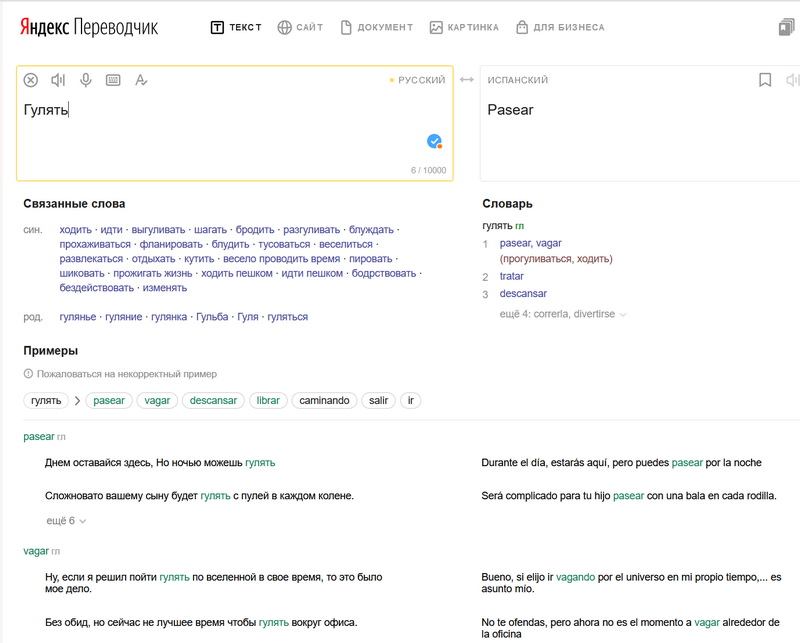Image resolution: width=800 pixels, height=643 pixels.
Task: Clear the source text with the X icon
Action: pos(31,80)
